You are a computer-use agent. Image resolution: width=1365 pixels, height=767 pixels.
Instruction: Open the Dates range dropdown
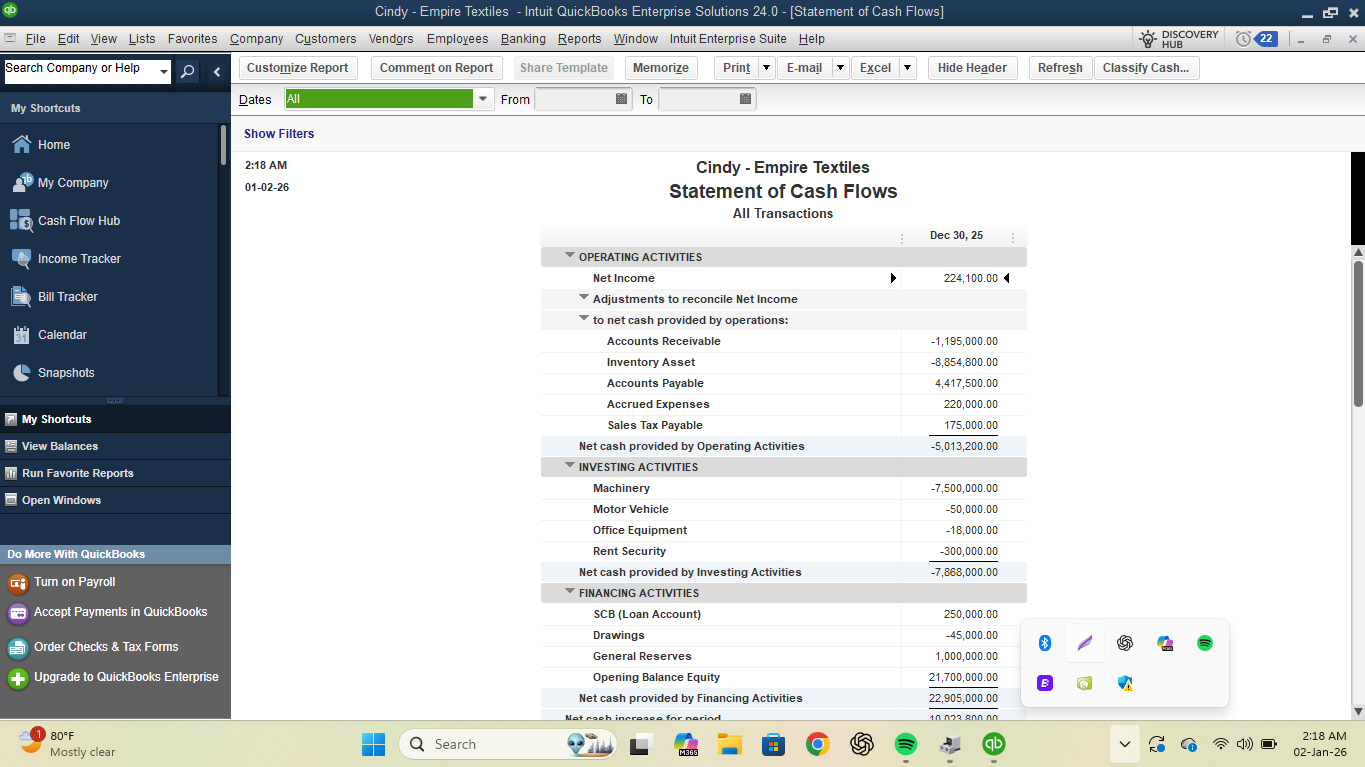484,99
